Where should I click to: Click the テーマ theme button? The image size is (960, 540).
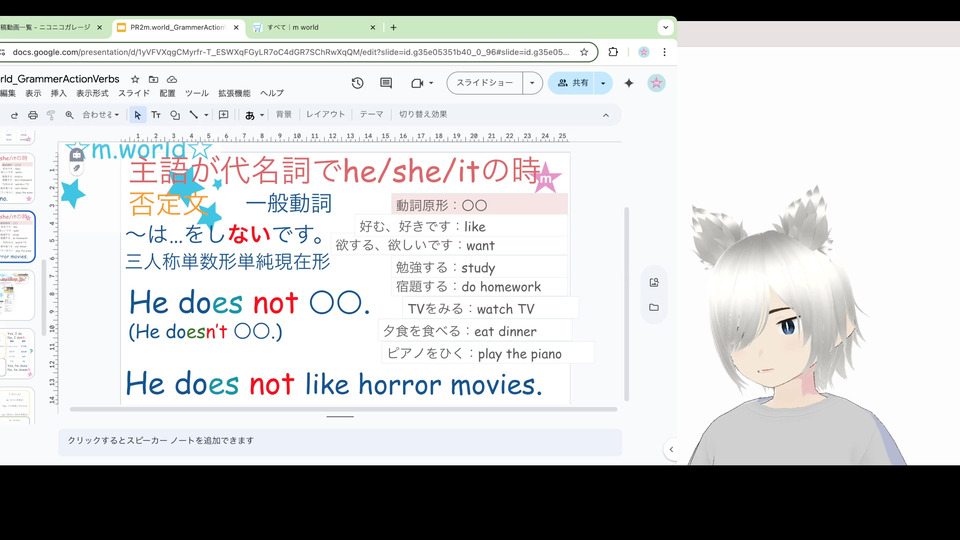tap(372, 114)
